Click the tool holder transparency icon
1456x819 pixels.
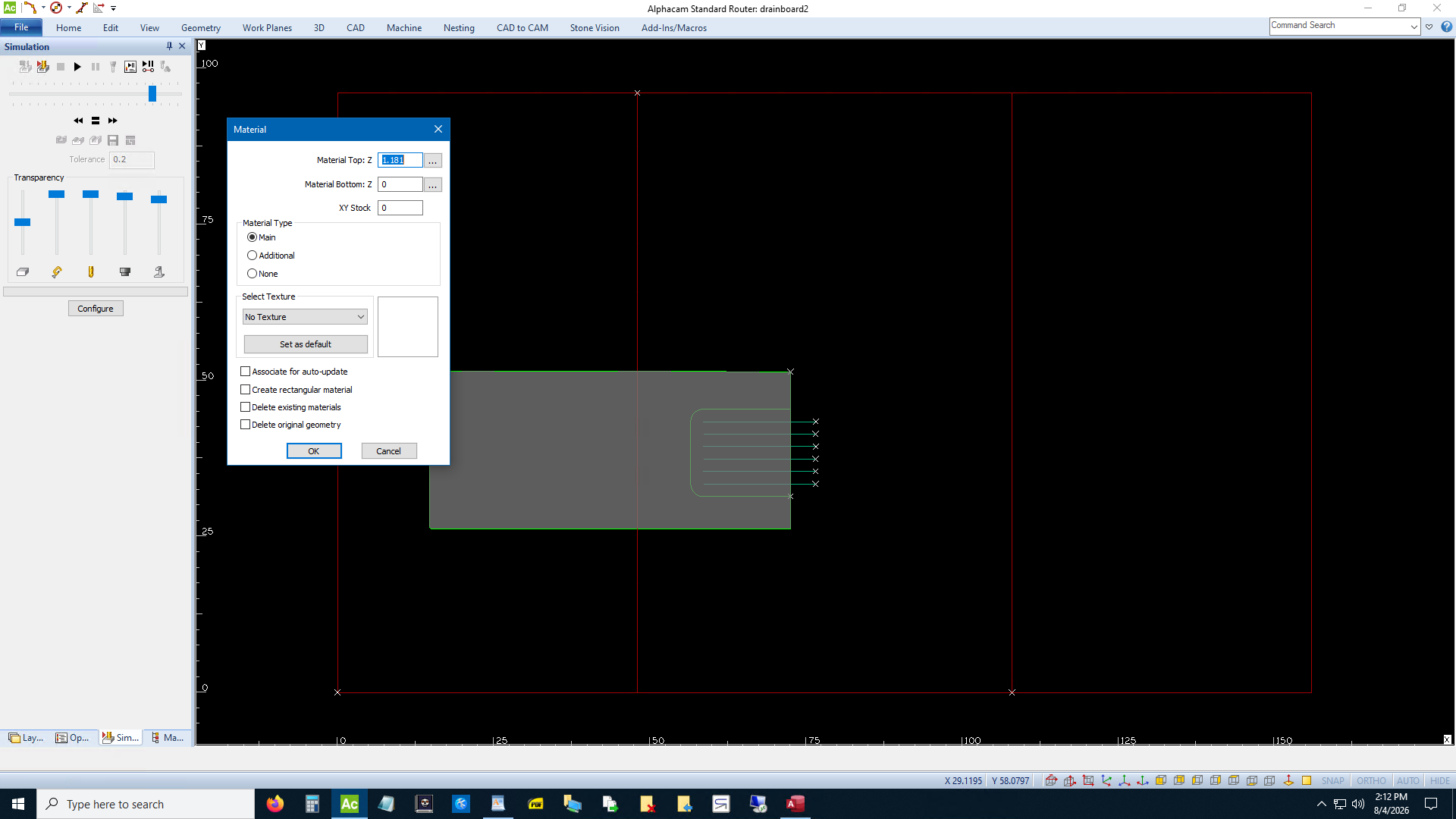pos(125,271)
